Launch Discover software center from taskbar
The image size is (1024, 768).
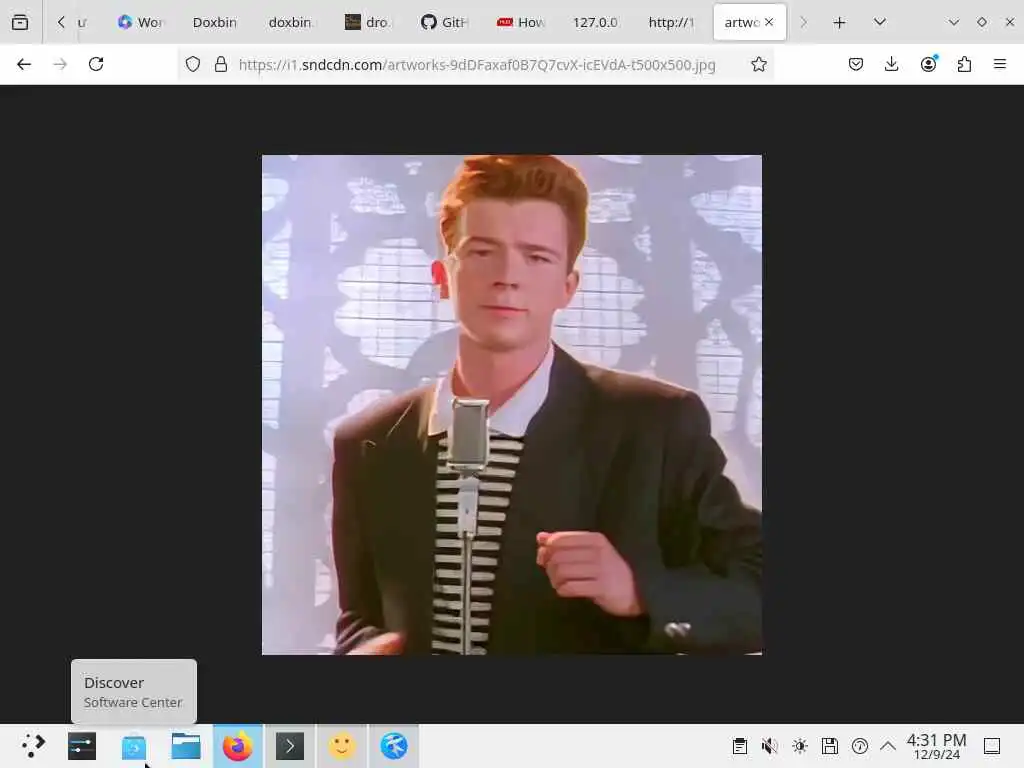click(134, 746)
